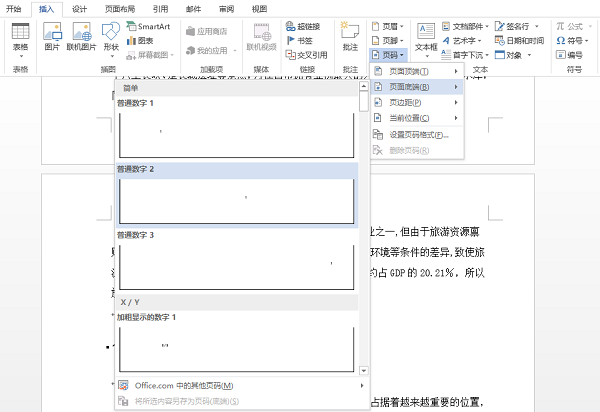Insert a 交叉引用 cross-reference

(x=307, y=55)
